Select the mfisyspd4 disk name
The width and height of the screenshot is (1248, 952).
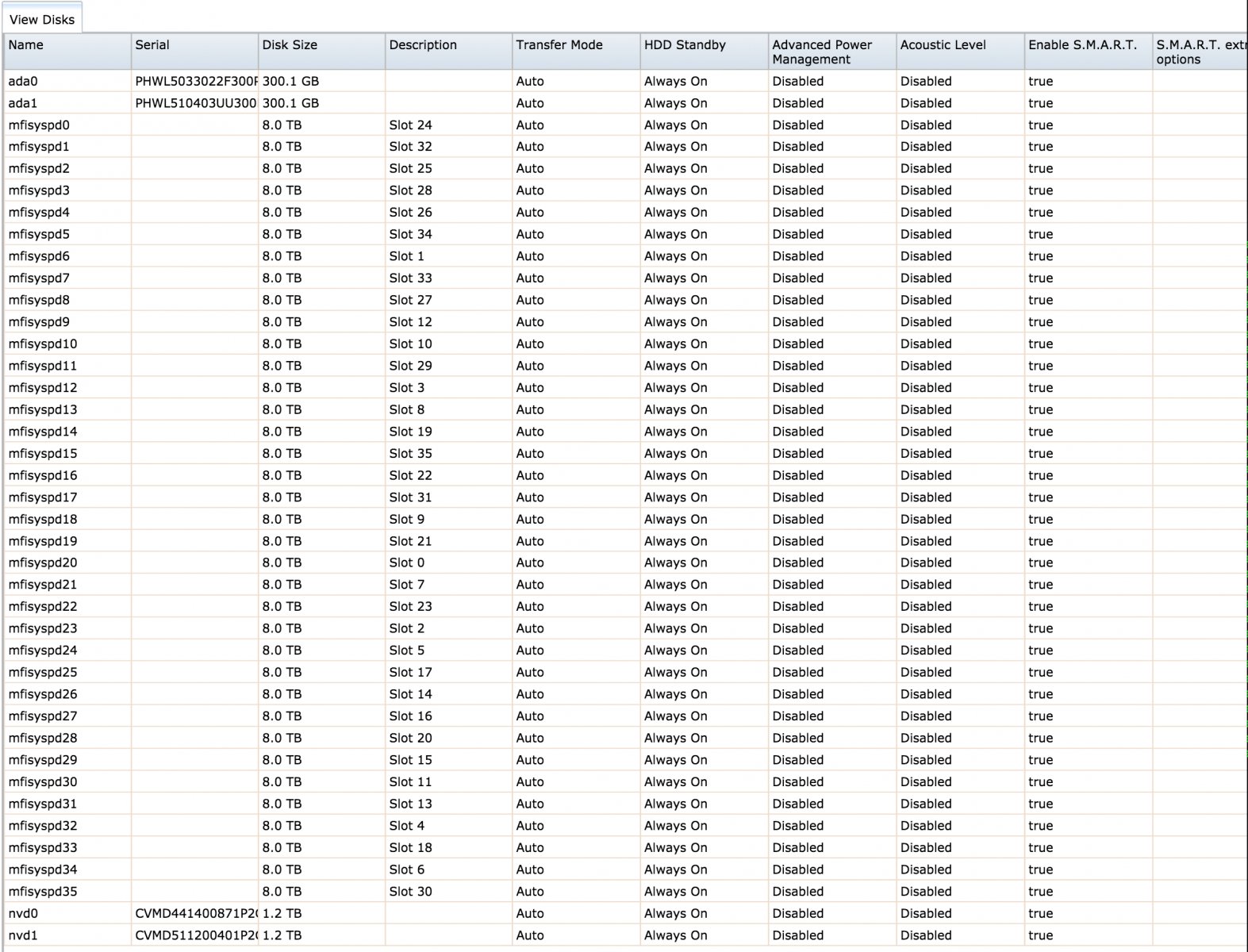point(39,213)
